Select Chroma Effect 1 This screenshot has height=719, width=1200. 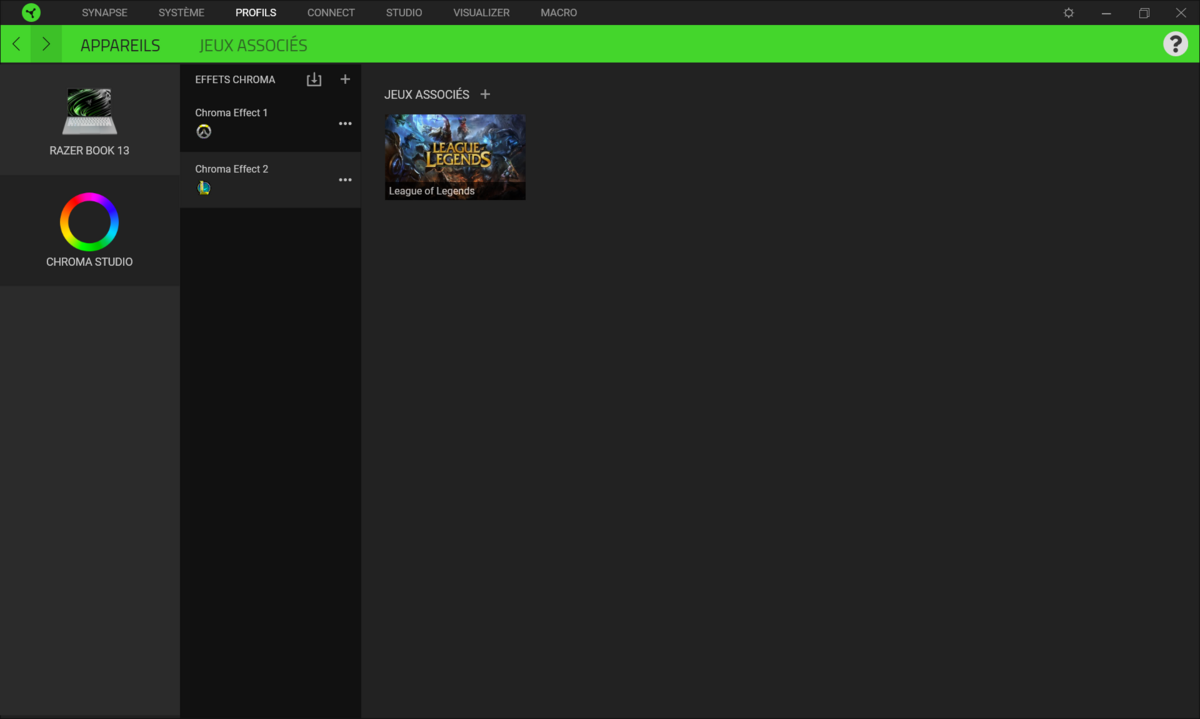pyautogui.click(x=270, y=123)
